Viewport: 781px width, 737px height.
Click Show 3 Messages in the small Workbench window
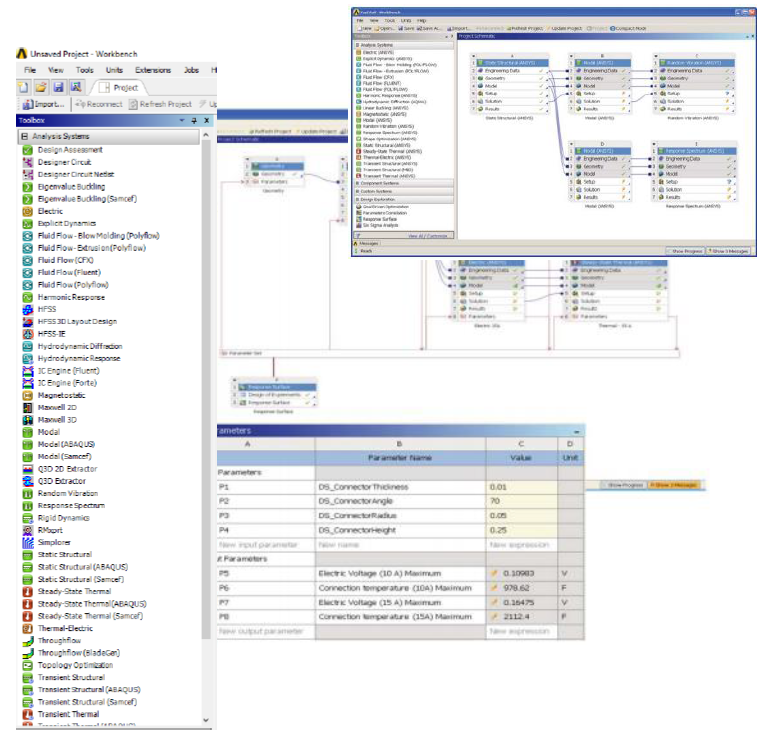click(x=728, y=251)
